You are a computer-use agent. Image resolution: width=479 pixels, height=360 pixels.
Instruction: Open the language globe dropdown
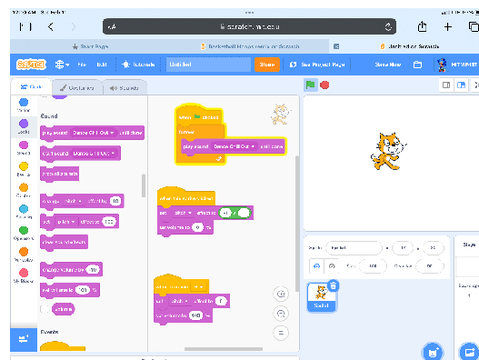click(x=62, y=65)
